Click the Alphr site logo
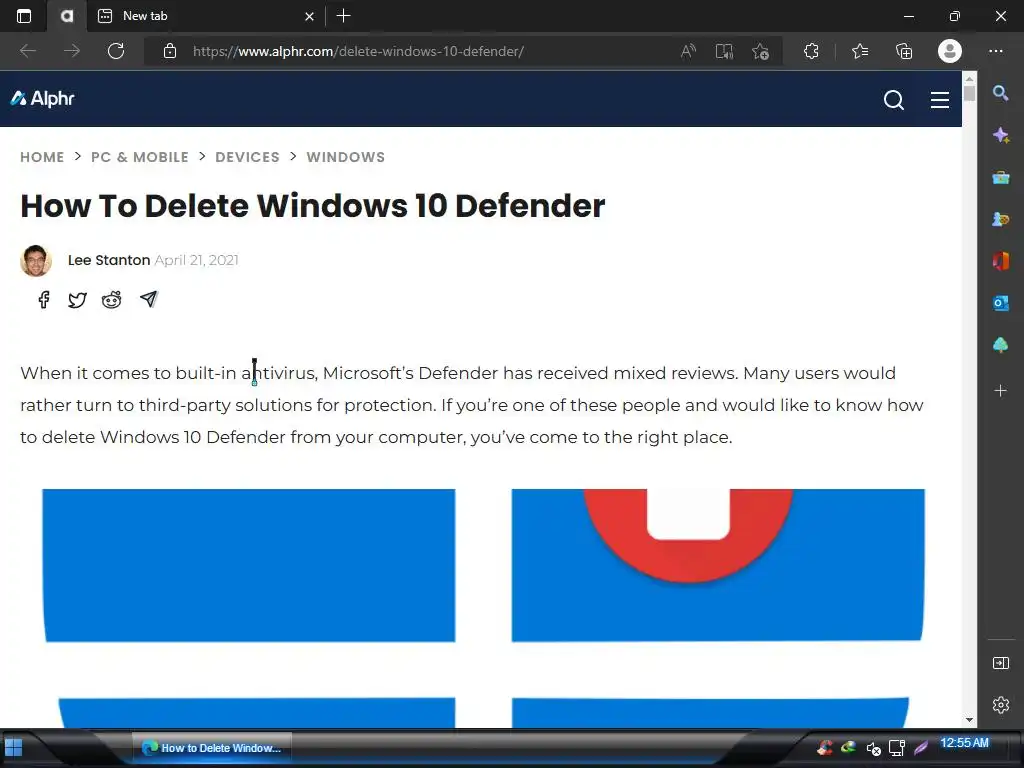 (x=42, y=99)
